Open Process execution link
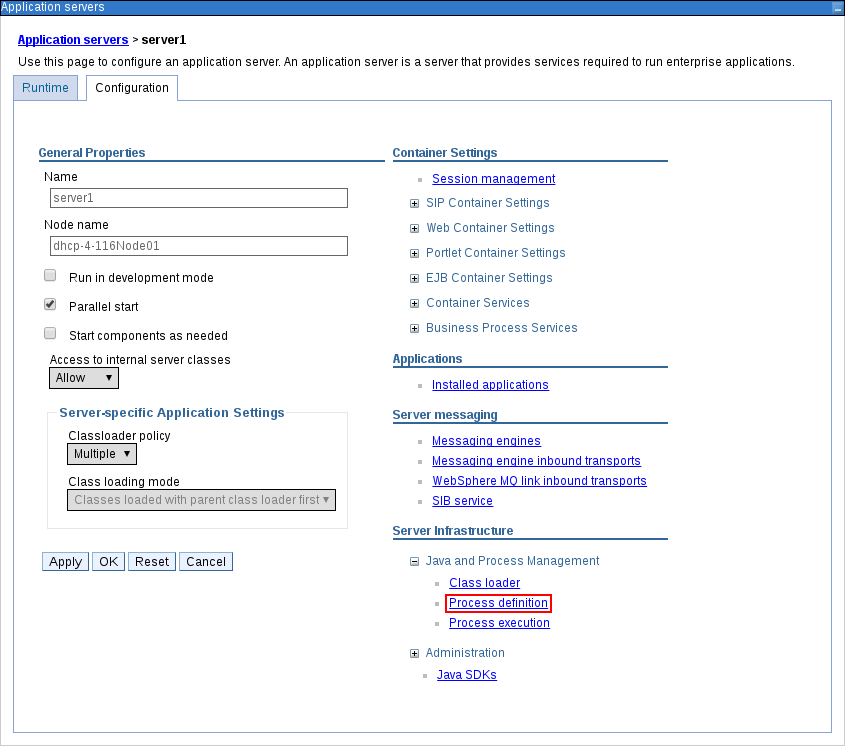Image resolution: width=845 pixels, height=746 pixels. (500, 623)
